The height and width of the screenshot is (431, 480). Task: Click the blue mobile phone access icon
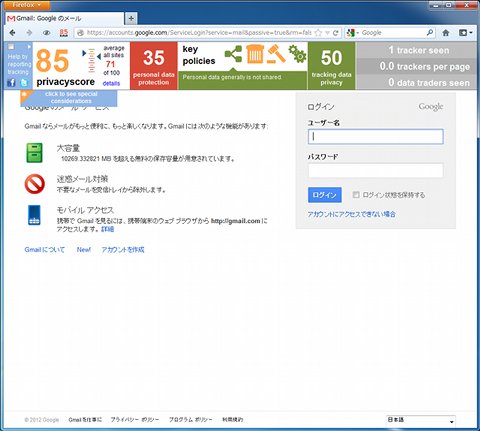(34, 215)
